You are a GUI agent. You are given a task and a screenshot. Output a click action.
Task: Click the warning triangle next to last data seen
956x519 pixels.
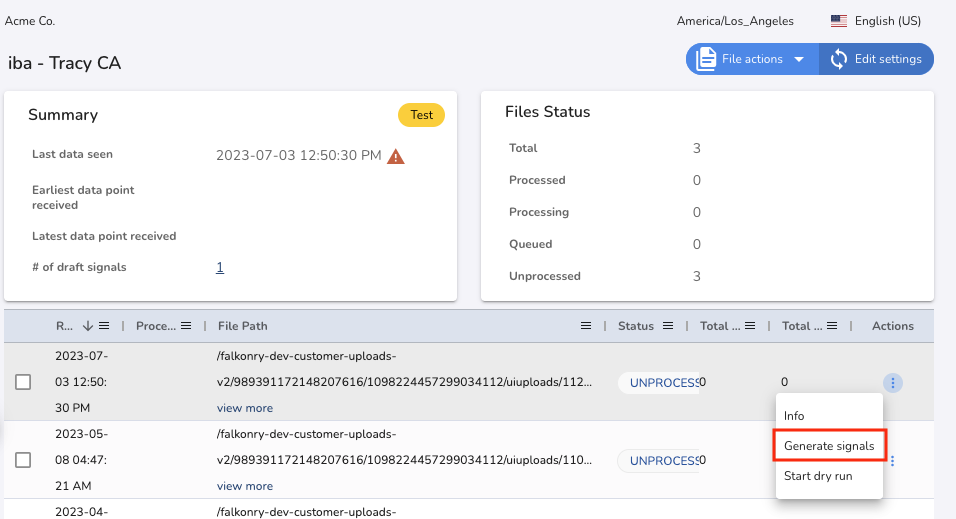click(396, 157)
